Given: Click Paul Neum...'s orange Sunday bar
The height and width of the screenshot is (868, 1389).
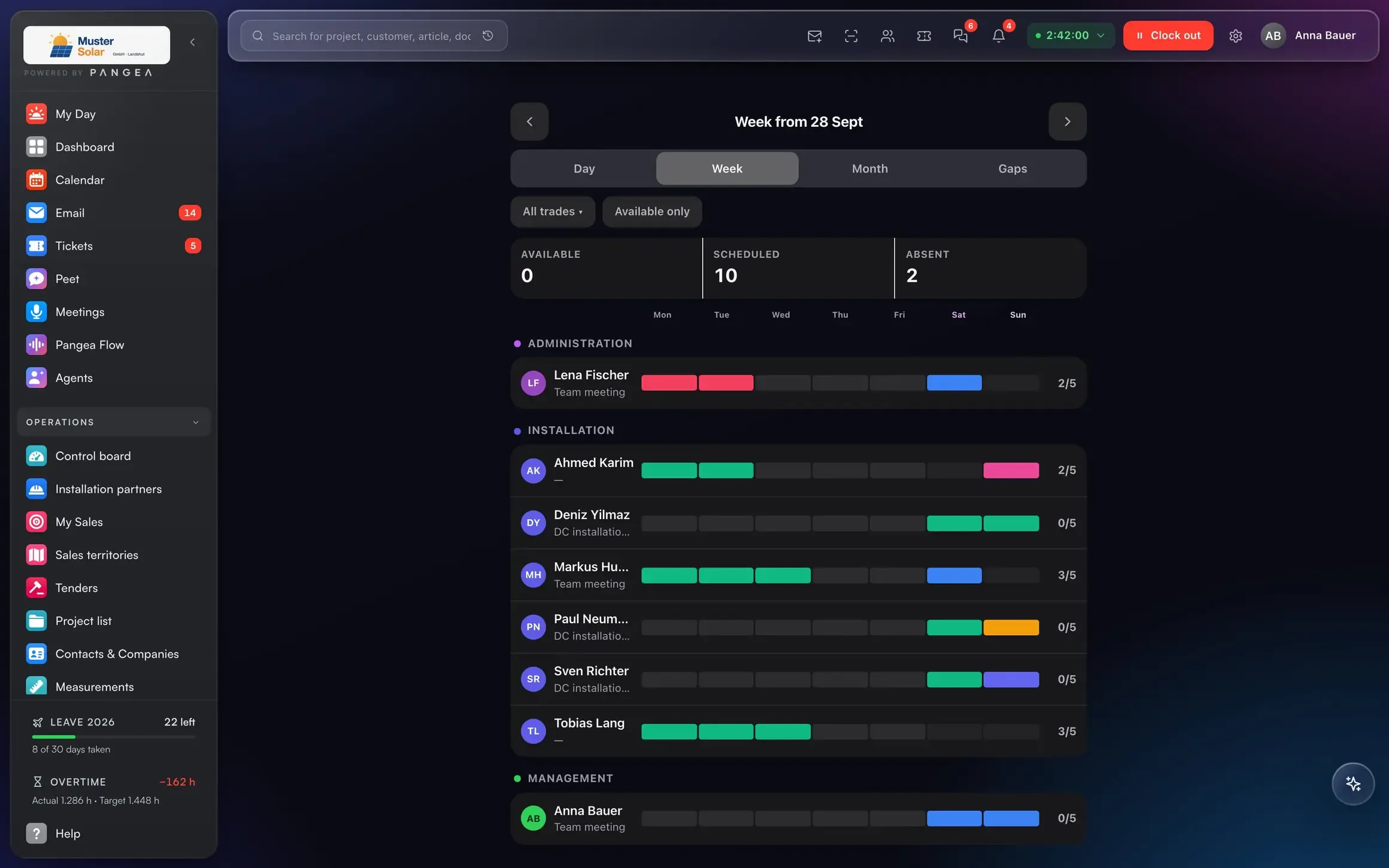Looking at the screenshot, I should coord(1011,627).
